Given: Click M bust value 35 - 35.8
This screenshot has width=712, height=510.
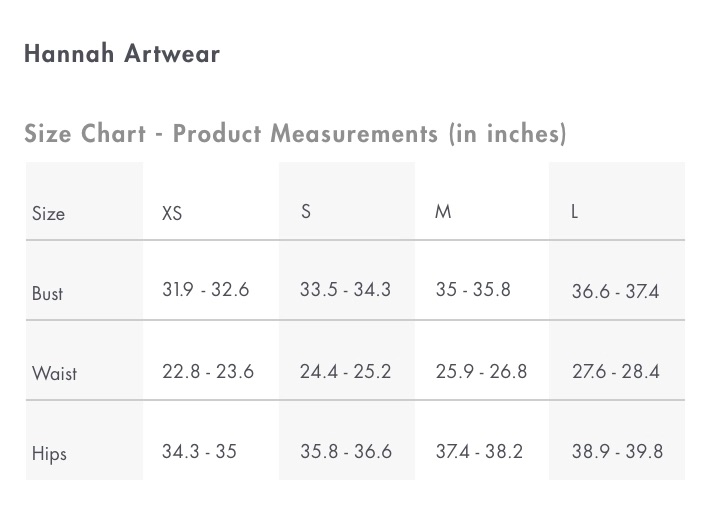Looking at the screenshot, I should (x=473, y=290).
